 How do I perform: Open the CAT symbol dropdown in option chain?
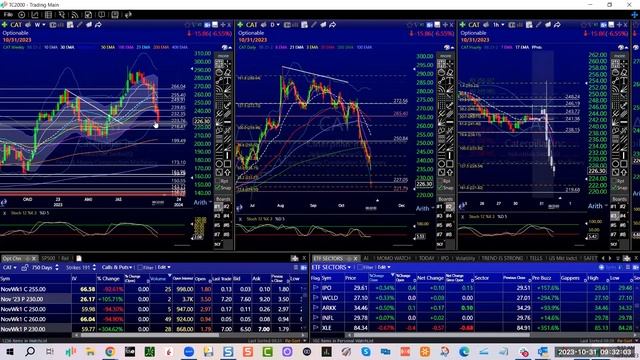[10, 268]
